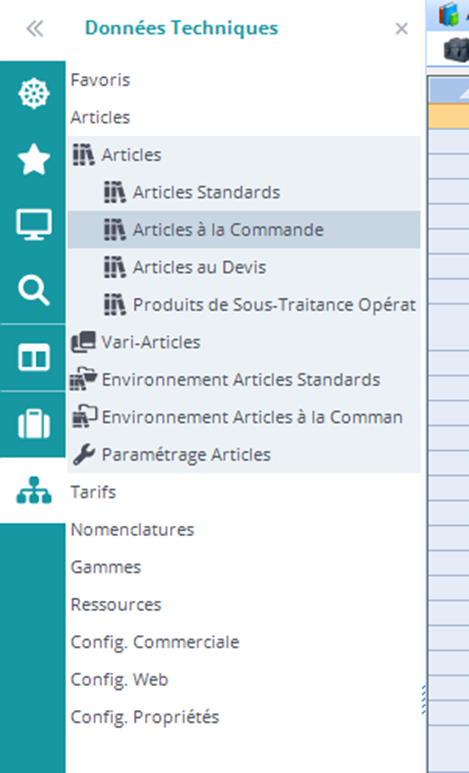
Task: Open the Favoris menu entry
Action: click(100, 80)
